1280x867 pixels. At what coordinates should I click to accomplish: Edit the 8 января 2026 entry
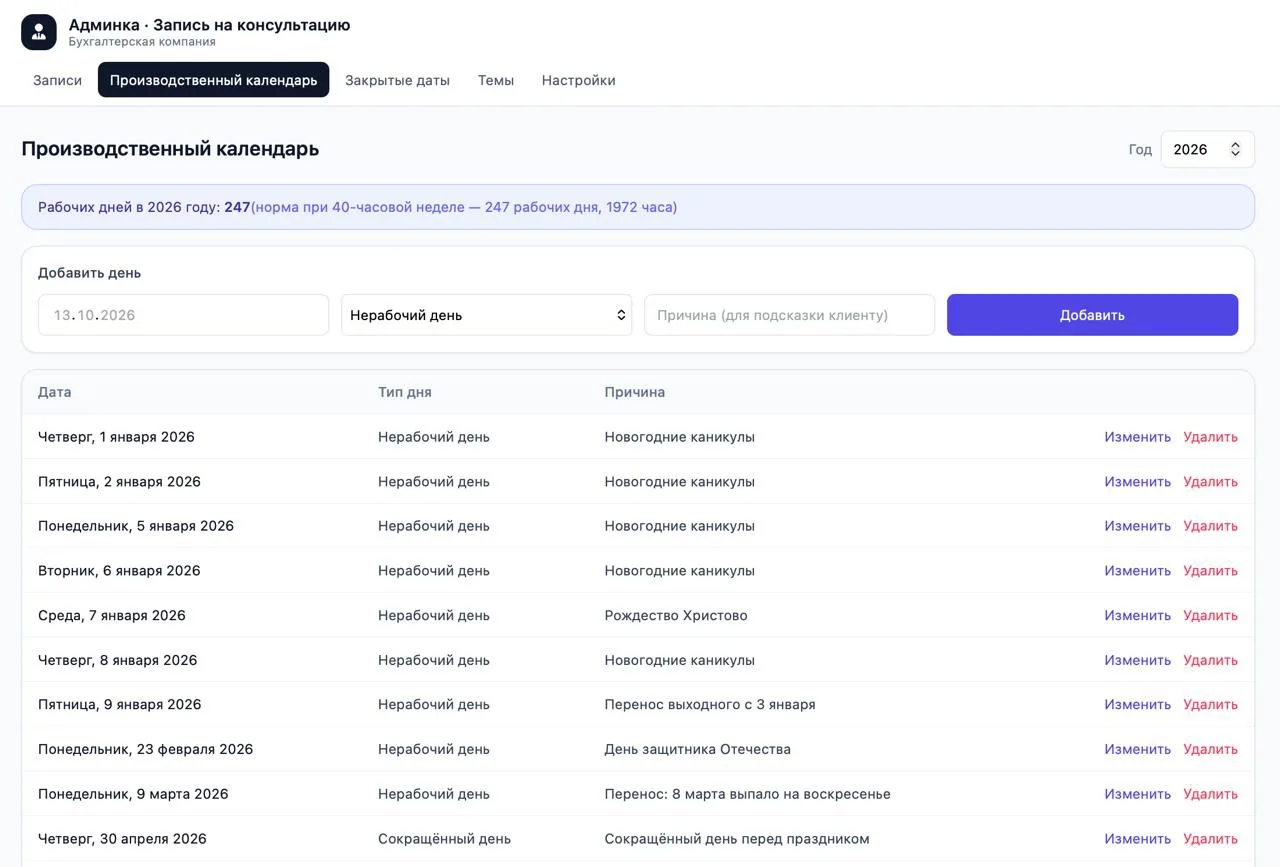point(1137,660)
